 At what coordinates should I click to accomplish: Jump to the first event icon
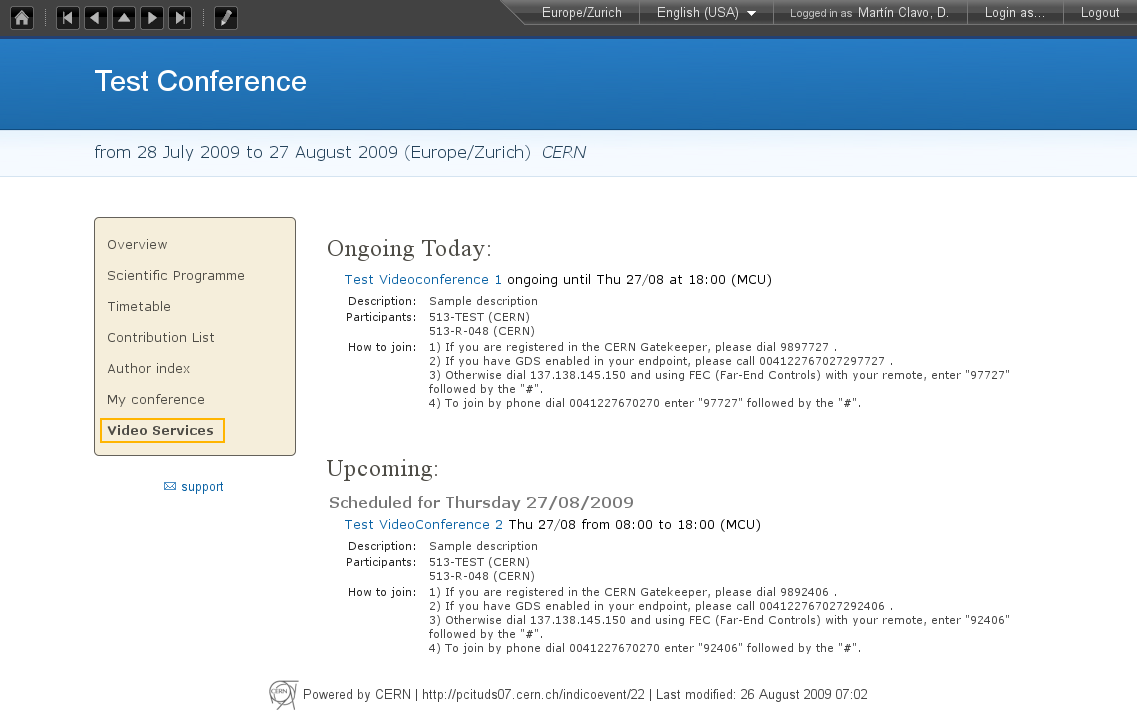click(67, 18)
